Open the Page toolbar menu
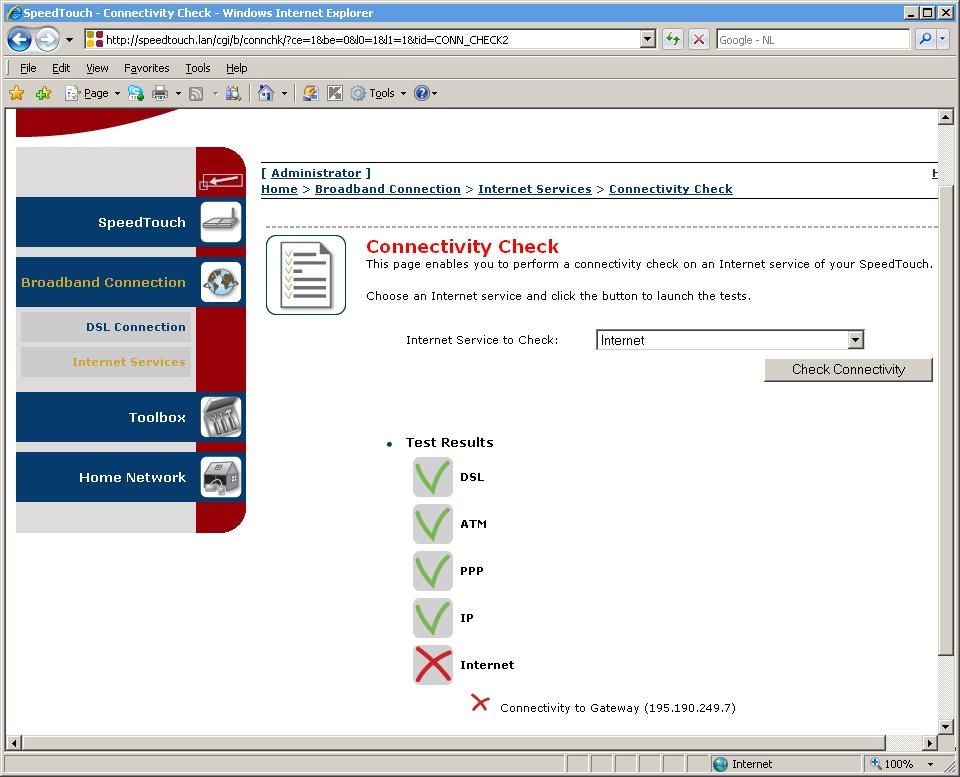 pos(92,93)
